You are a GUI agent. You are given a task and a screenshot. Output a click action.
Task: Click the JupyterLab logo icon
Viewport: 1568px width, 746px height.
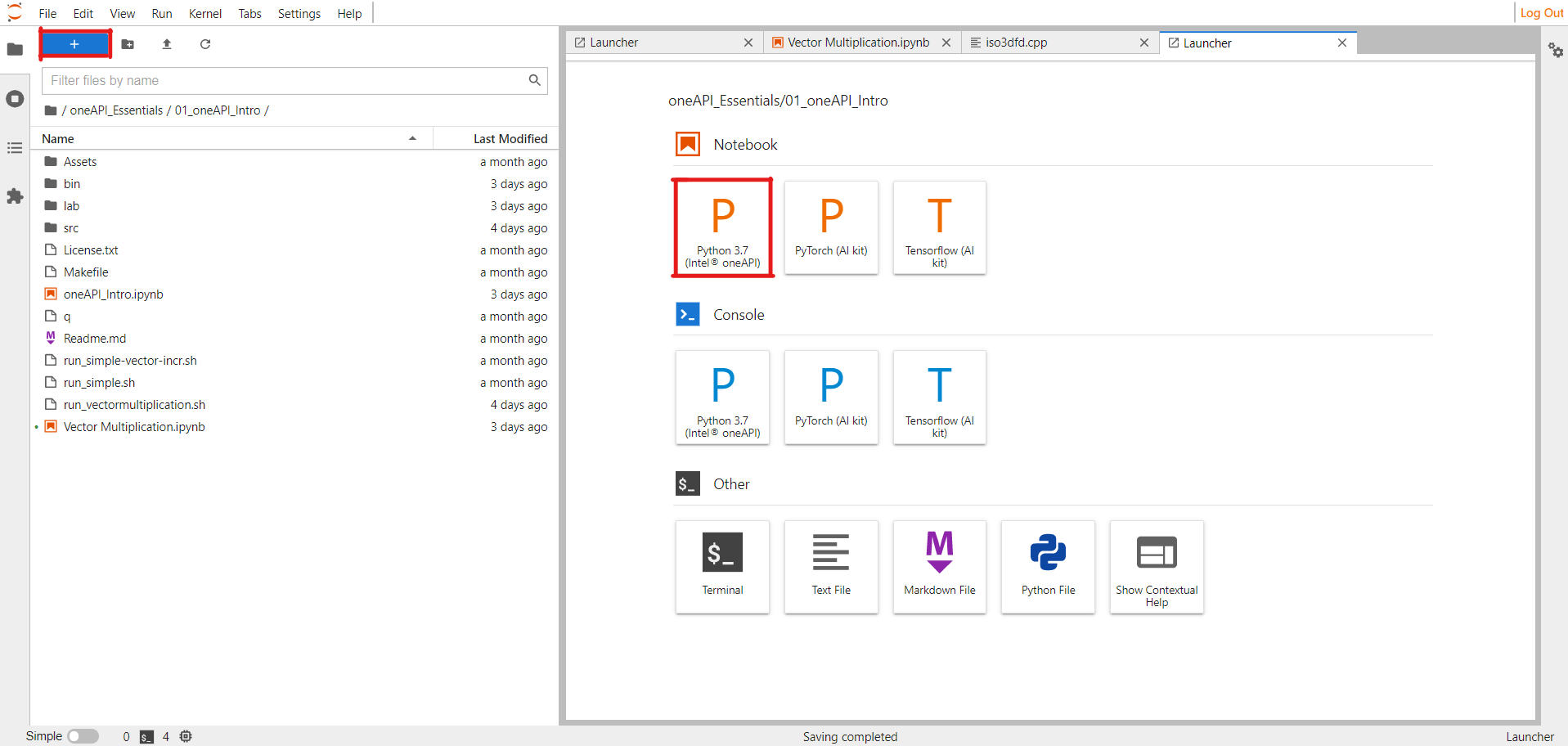(15, 13)
